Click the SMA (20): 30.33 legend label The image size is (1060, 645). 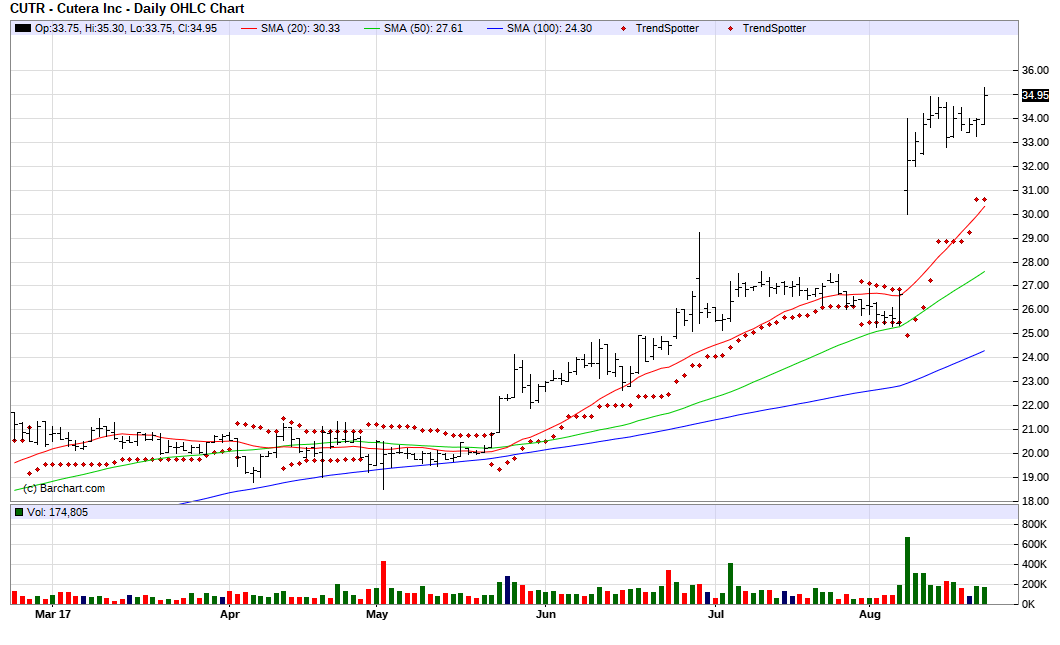pyautogui.click(x=300, y=28)
